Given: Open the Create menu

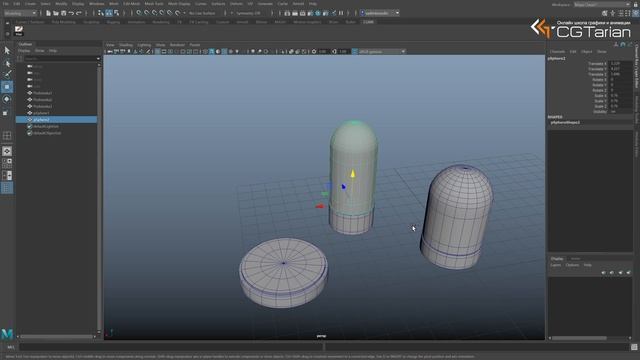Looking at the screenshot, I should click(30, 4).
